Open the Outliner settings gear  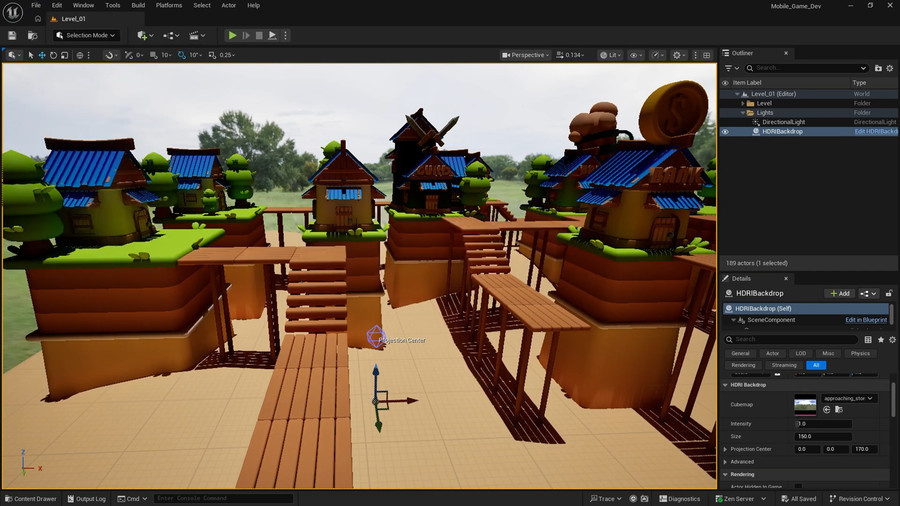click(890, 68)
